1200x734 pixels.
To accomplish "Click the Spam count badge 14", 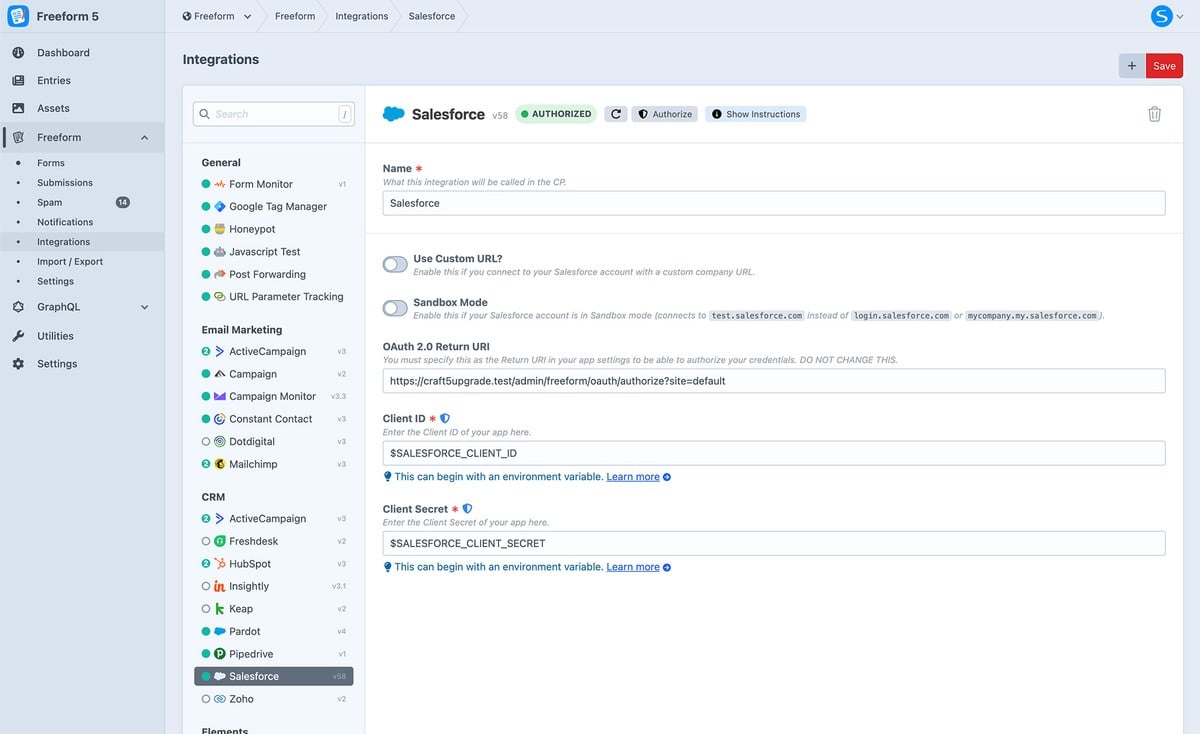I will (123, 202).
